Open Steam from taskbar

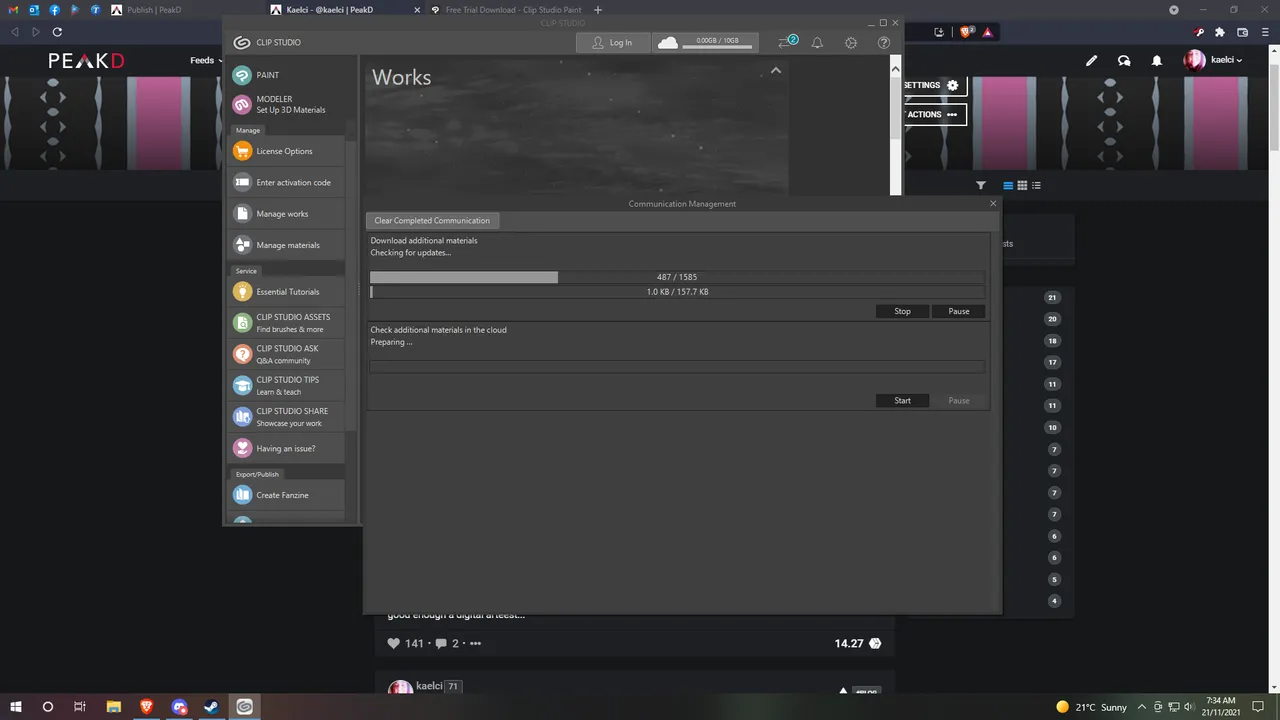pyautogui.click(x=212, y=707)
